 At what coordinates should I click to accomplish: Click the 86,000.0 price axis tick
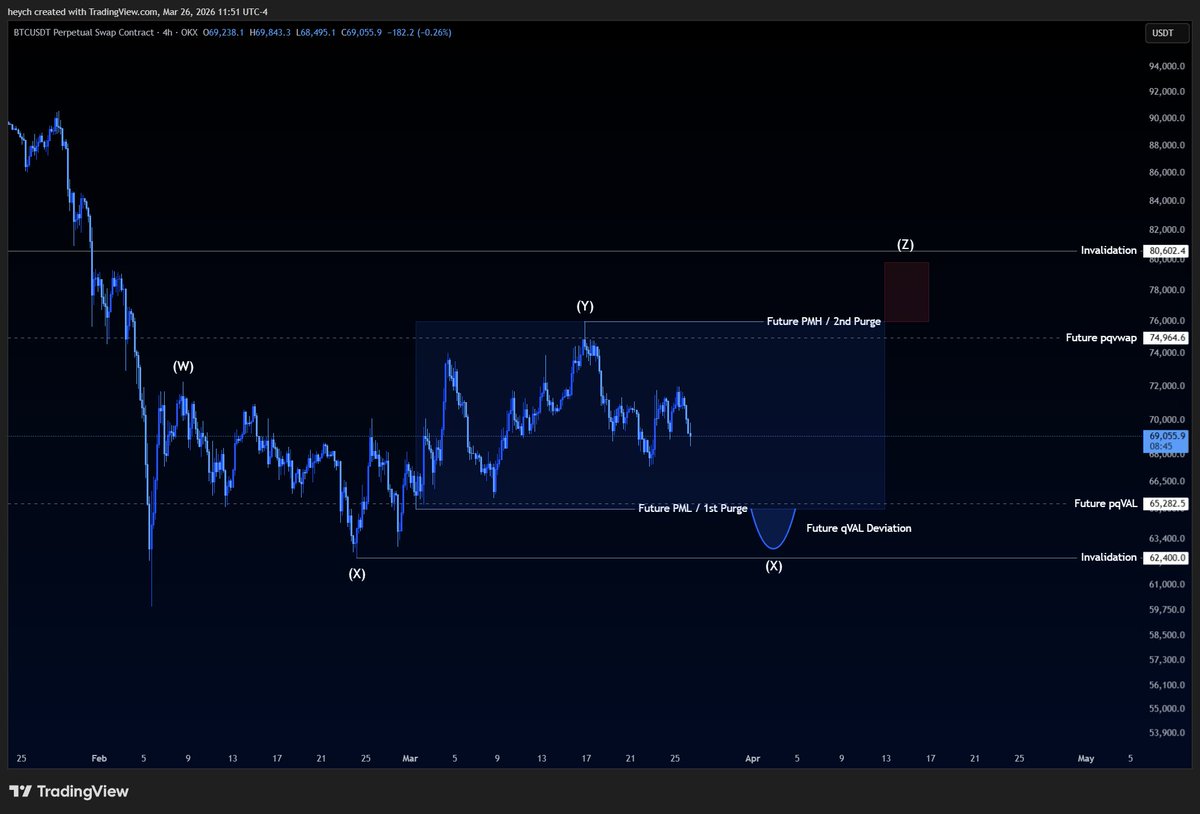click(1167, 172)
